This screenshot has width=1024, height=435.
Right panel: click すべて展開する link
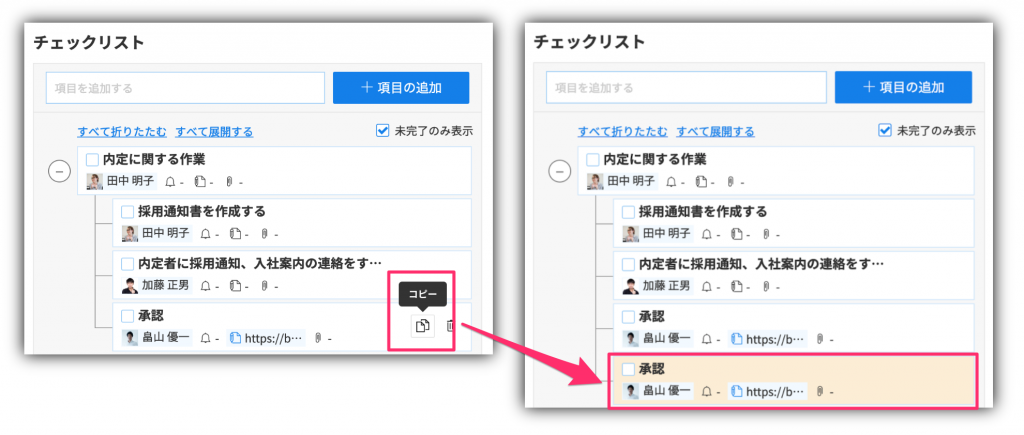pyautogui.click(x=715, y=132)
